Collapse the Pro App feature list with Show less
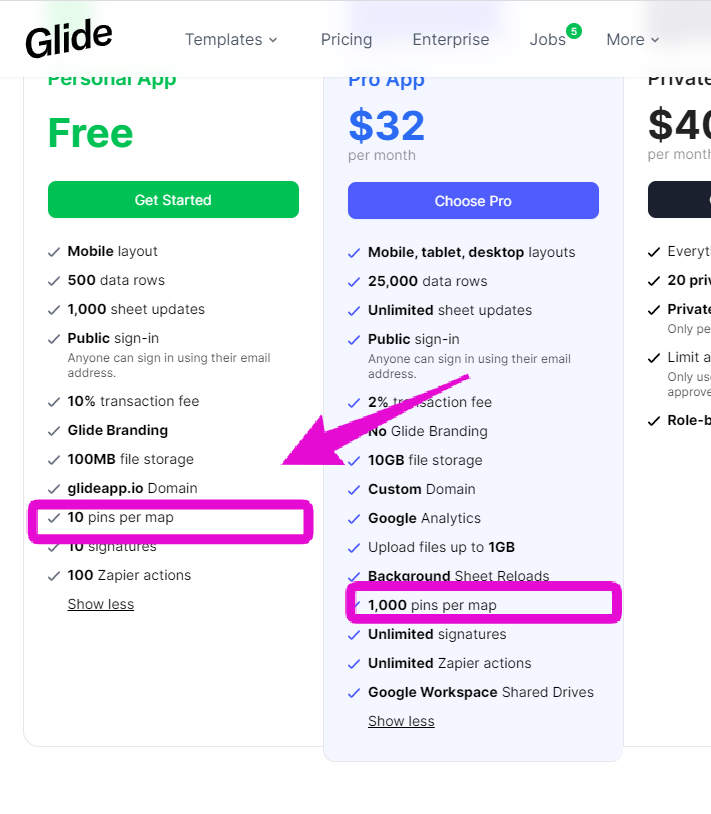The width and height of the screenshot is (711, 814). [x=401, y=721]
